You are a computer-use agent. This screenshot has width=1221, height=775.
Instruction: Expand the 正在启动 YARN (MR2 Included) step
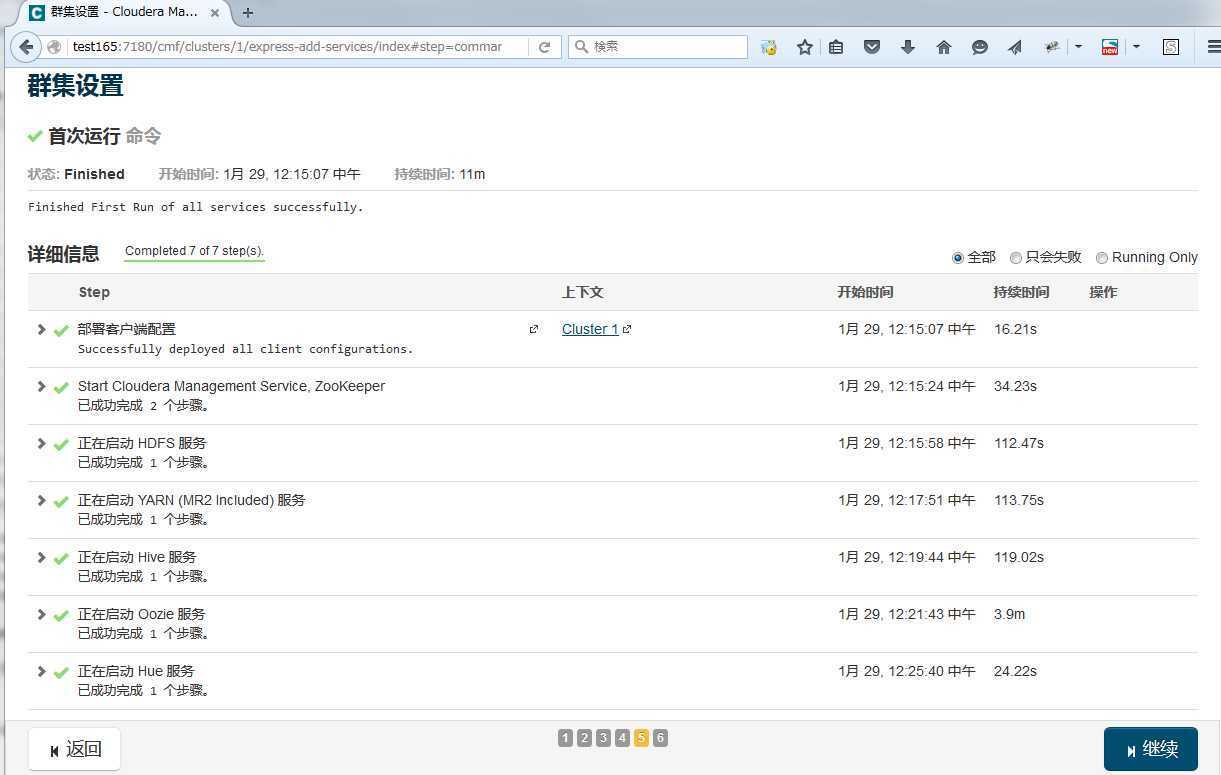point(41,500)
